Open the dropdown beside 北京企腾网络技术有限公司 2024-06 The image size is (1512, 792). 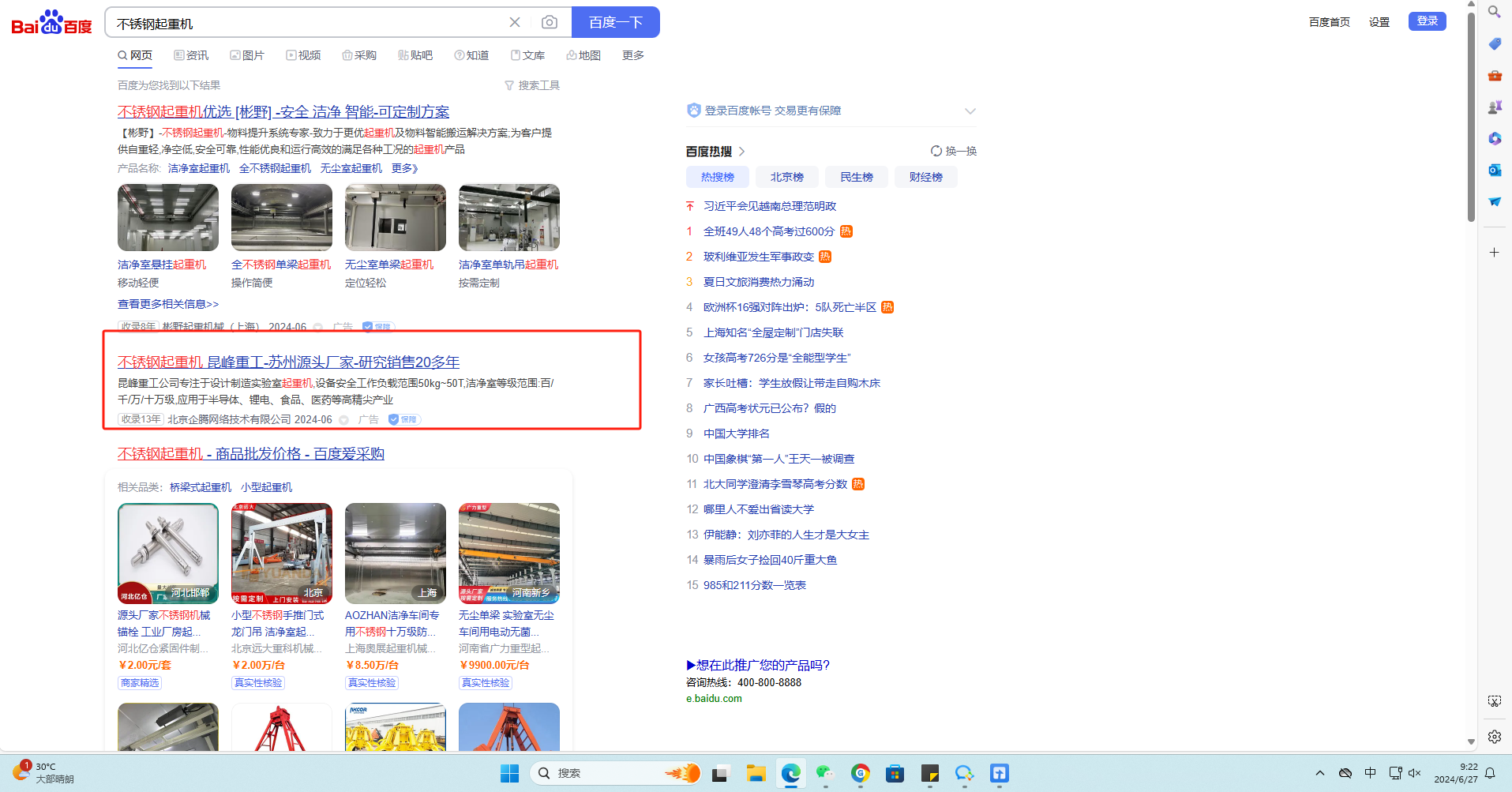point(343,420)
